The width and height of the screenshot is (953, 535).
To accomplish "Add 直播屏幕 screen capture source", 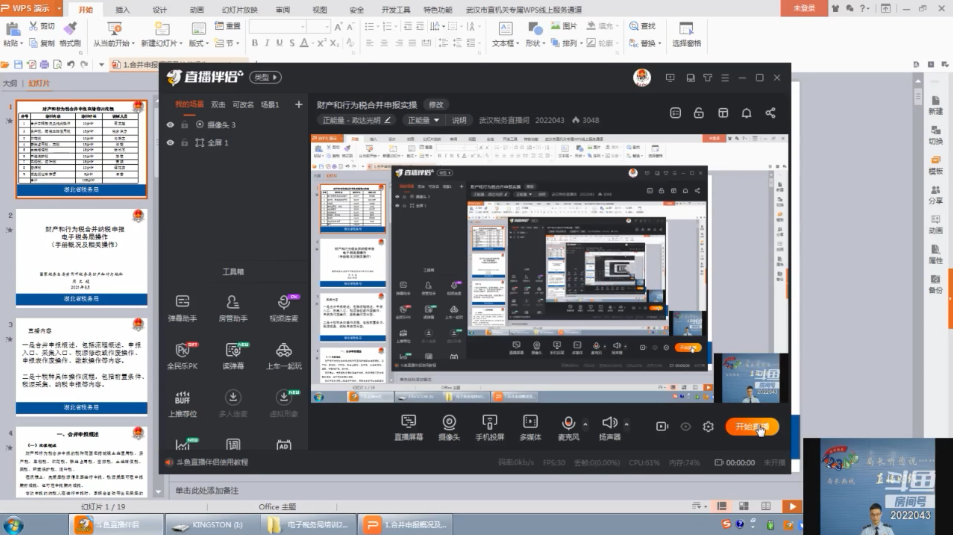I will (x=408, y=427).
